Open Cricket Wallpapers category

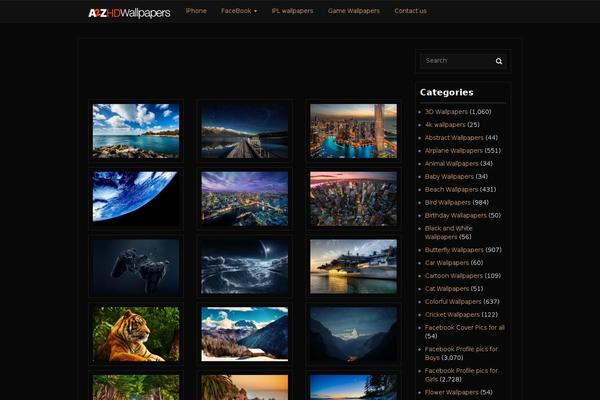pyautogui.click(x=452, y=315)
